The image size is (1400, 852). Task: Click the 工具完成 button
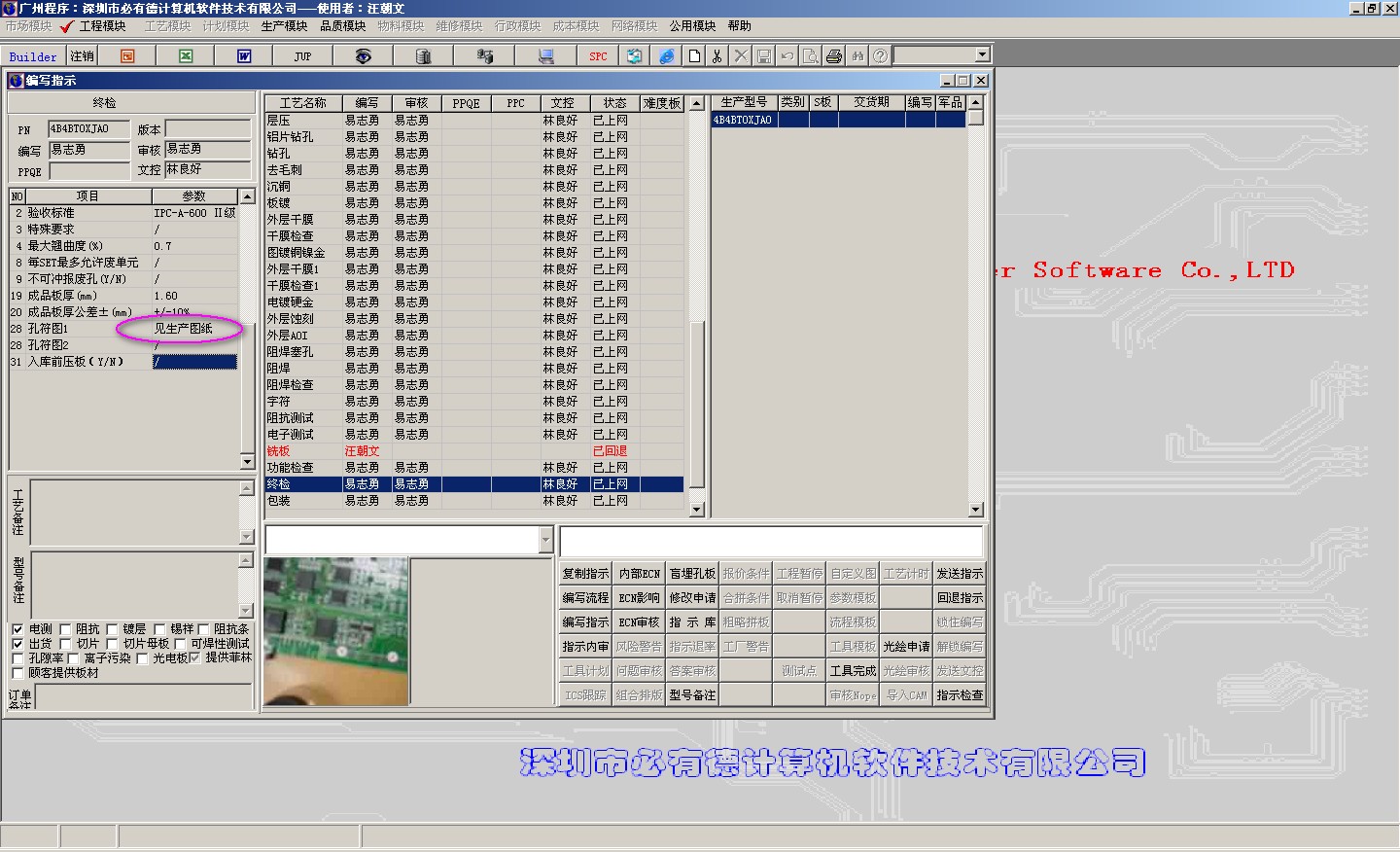(x=853, y=671)
